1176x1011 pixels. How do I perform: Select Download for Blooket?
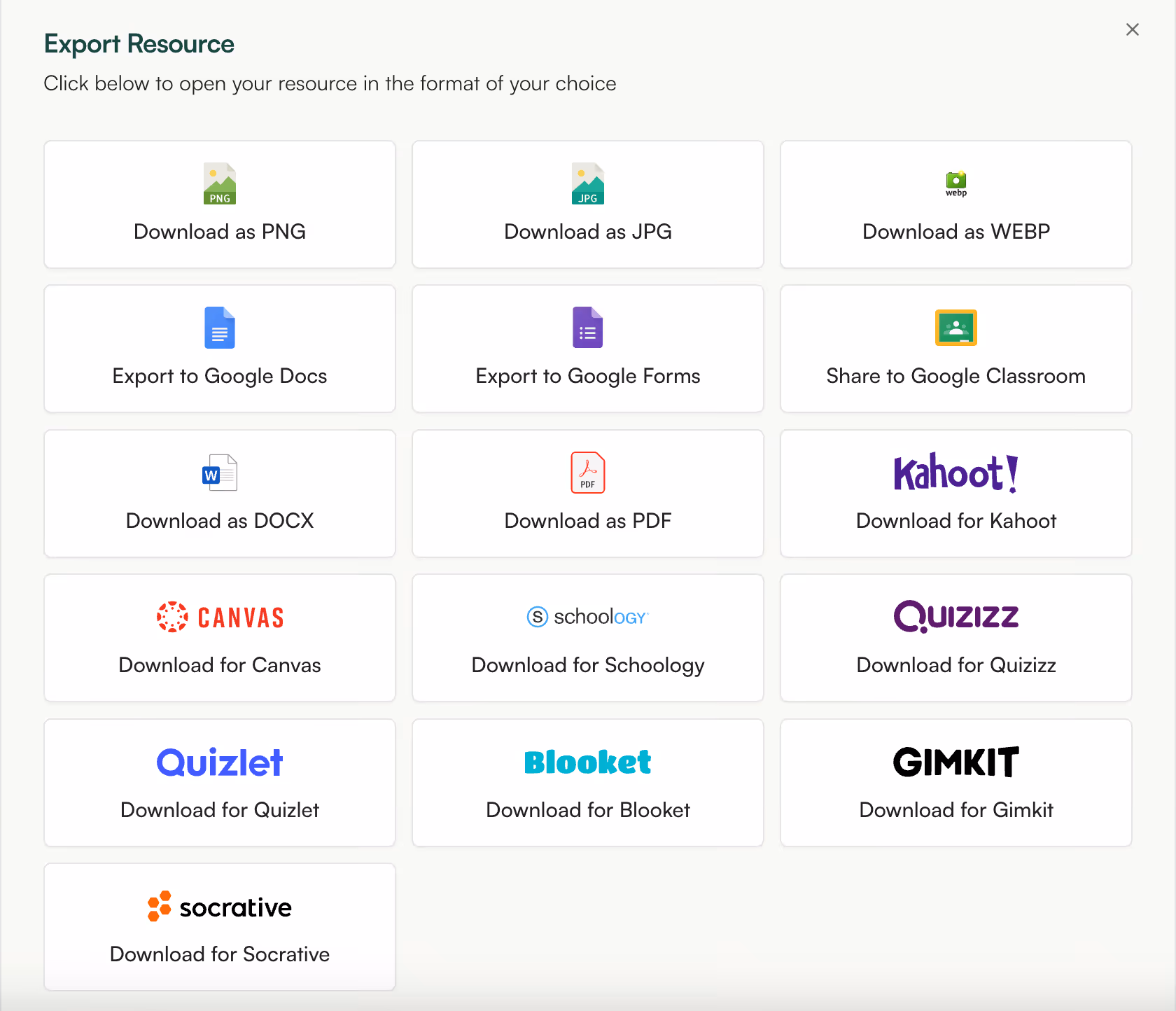click(588, 783)
